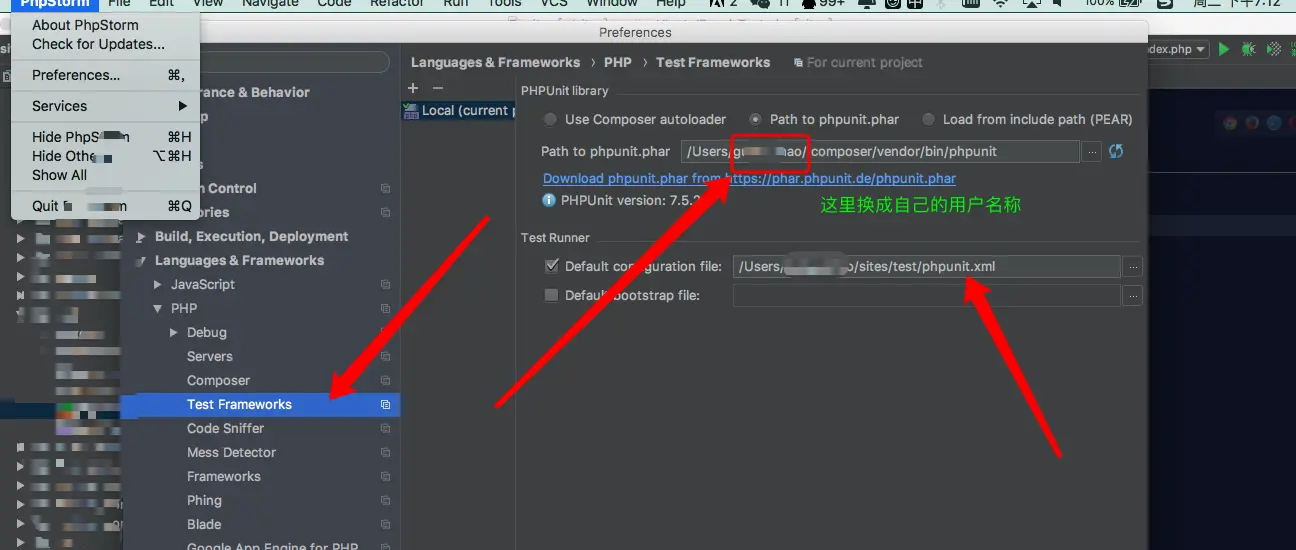Follow the Download phpunit.phar link
Image resolution: width=1296 pixels, height=550 pixels.
pyautogui.click(x=749, y=179)
